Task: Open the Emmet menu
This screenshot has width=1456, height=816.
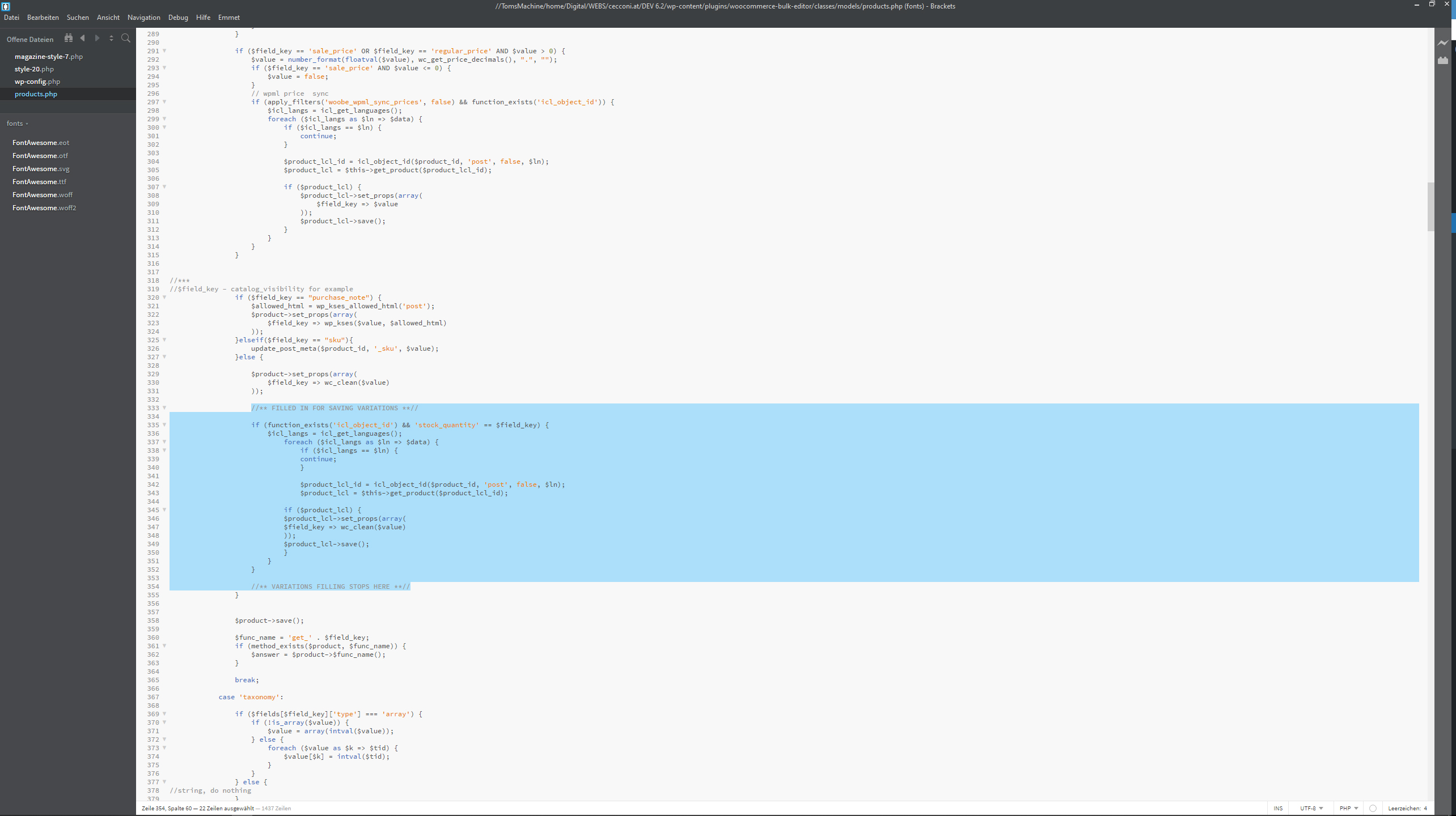Action: pos(228,18)
